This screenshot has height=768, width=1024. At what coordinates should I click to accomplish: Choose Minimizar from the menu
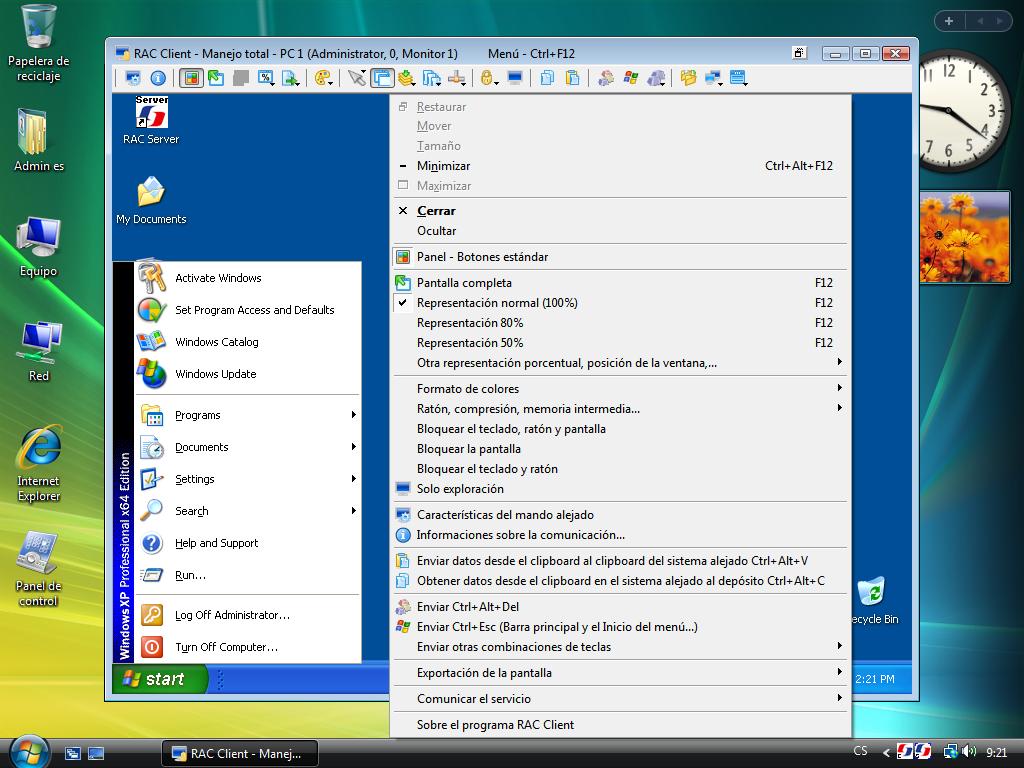(x=620, y=166)
